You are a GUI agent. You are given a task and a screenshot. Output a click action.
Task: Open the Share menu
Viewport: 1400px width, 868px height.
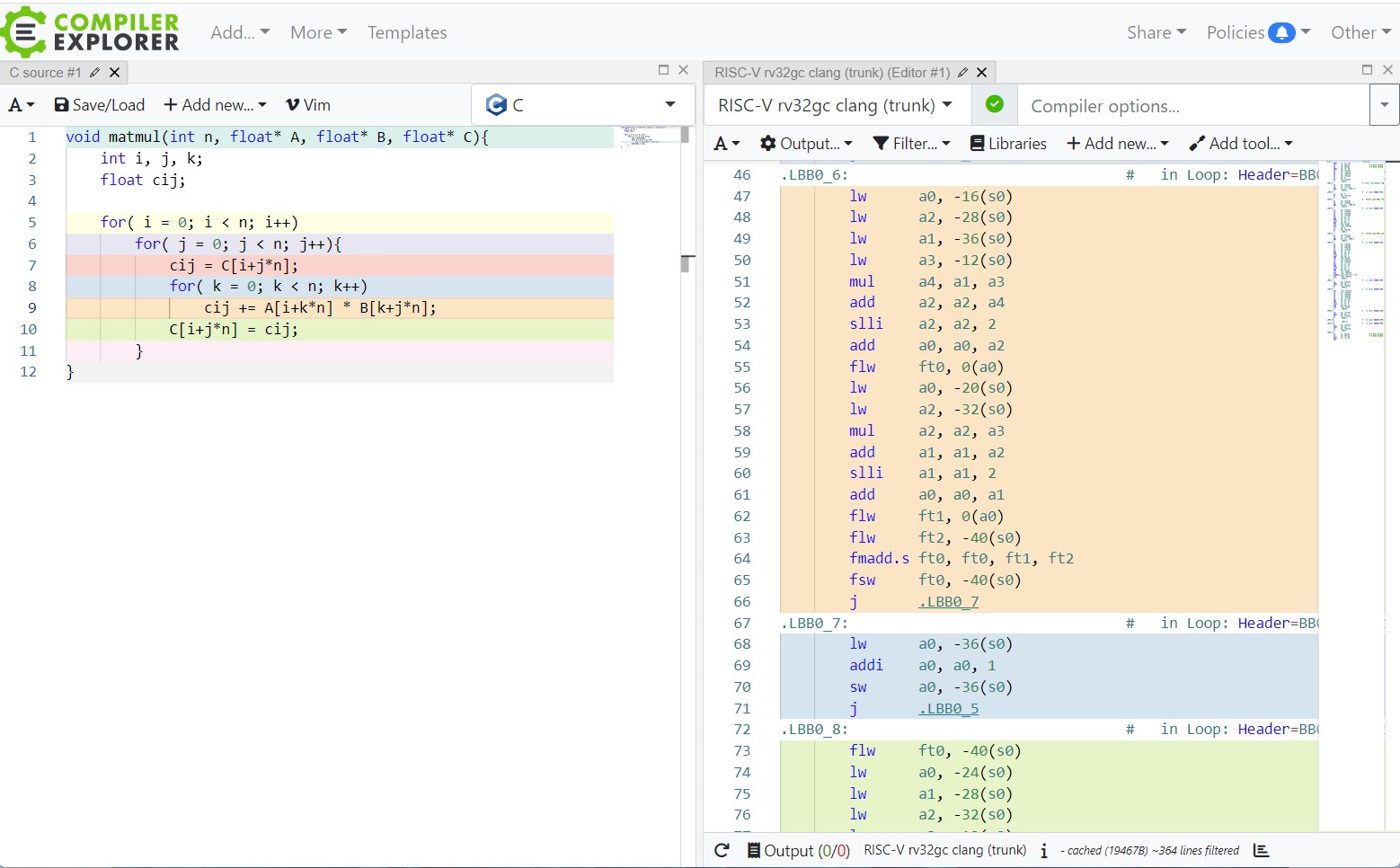tap(1156, 32)
